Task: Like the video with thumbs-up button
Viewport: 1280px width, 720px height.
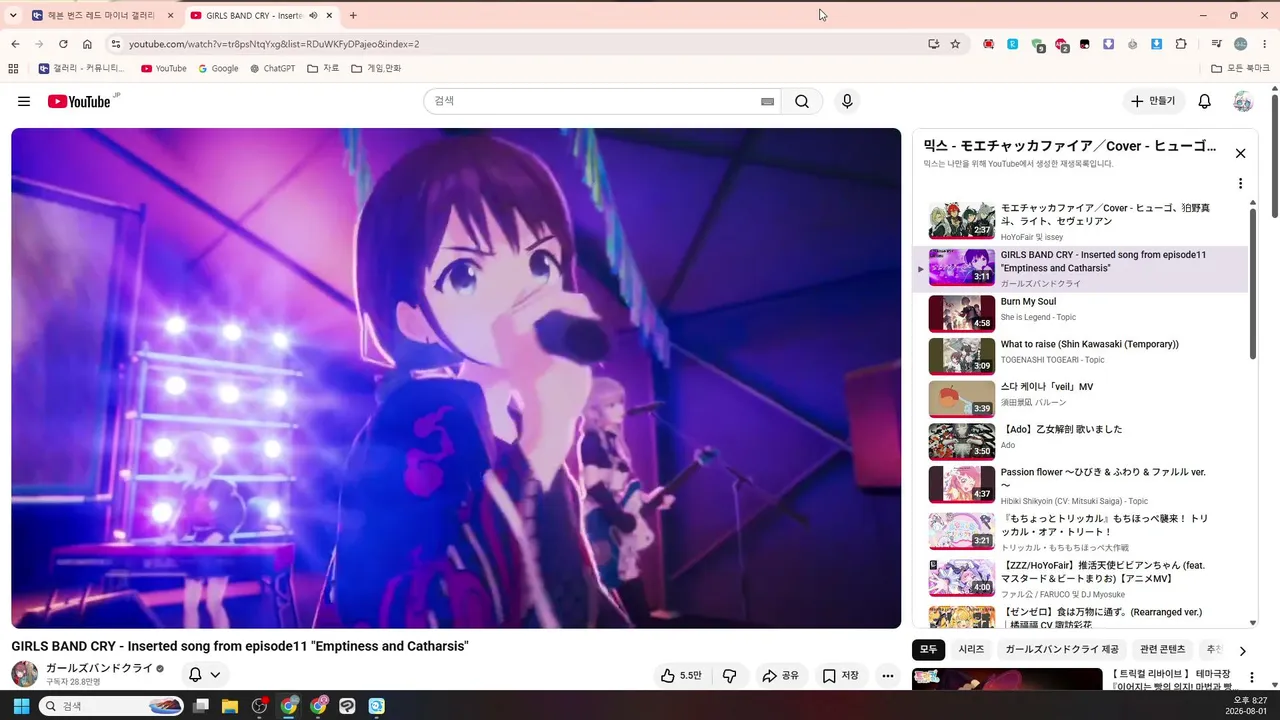Action: pyautogui.click(x=680, y=676)
